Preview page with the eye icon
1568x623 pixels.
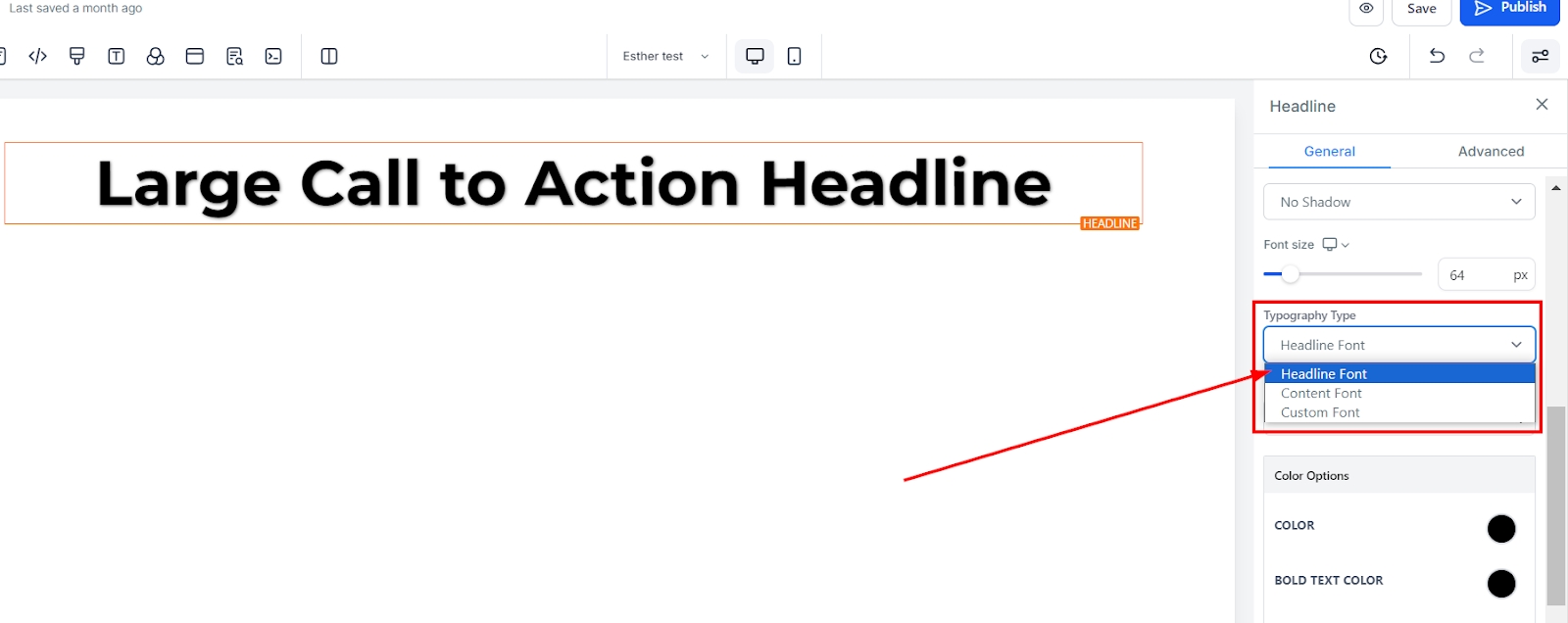(x=1366, y=9)
